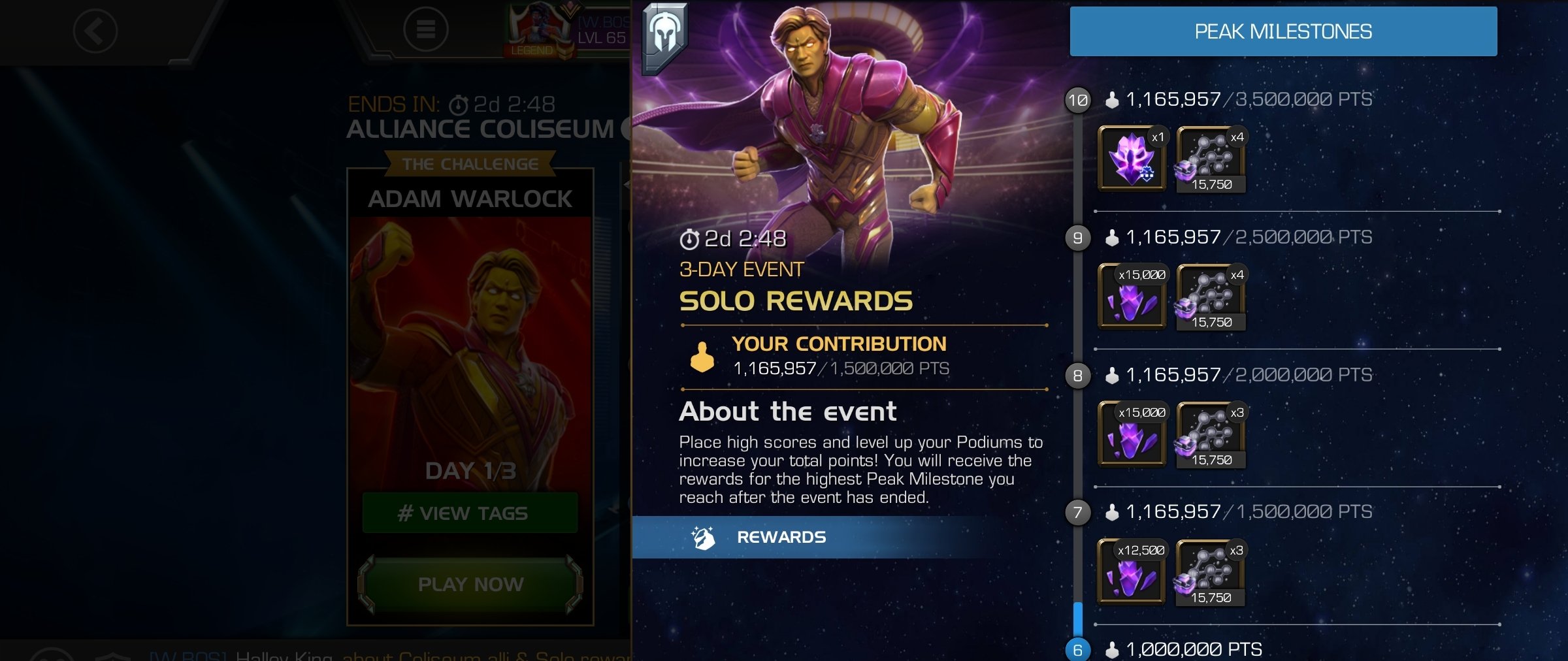Tap milestone 9 x15,000 shards reward
The image size is (1568, 661).
(x=1132, y=297)
